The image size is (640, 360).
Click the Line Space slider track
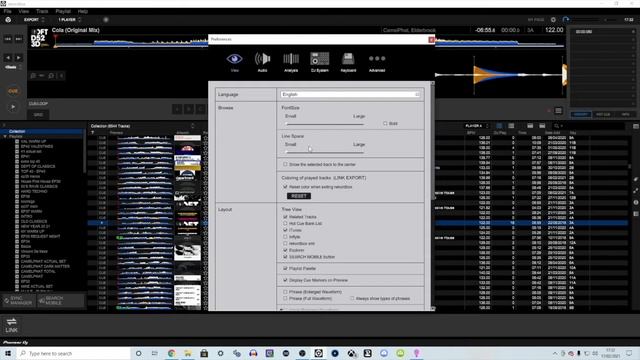[324, 152]
